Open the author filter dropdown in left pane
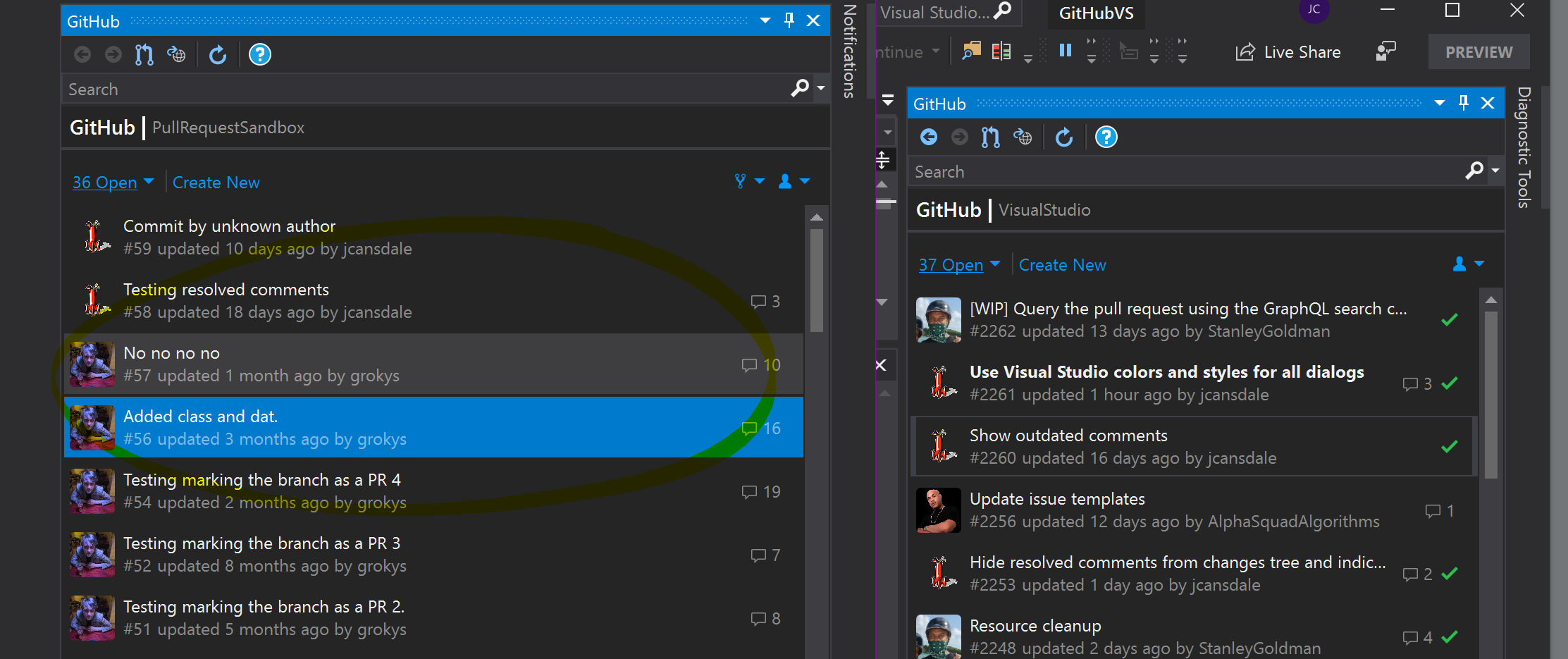This screenshot has width=1568, height=659. tap(794, 182)
